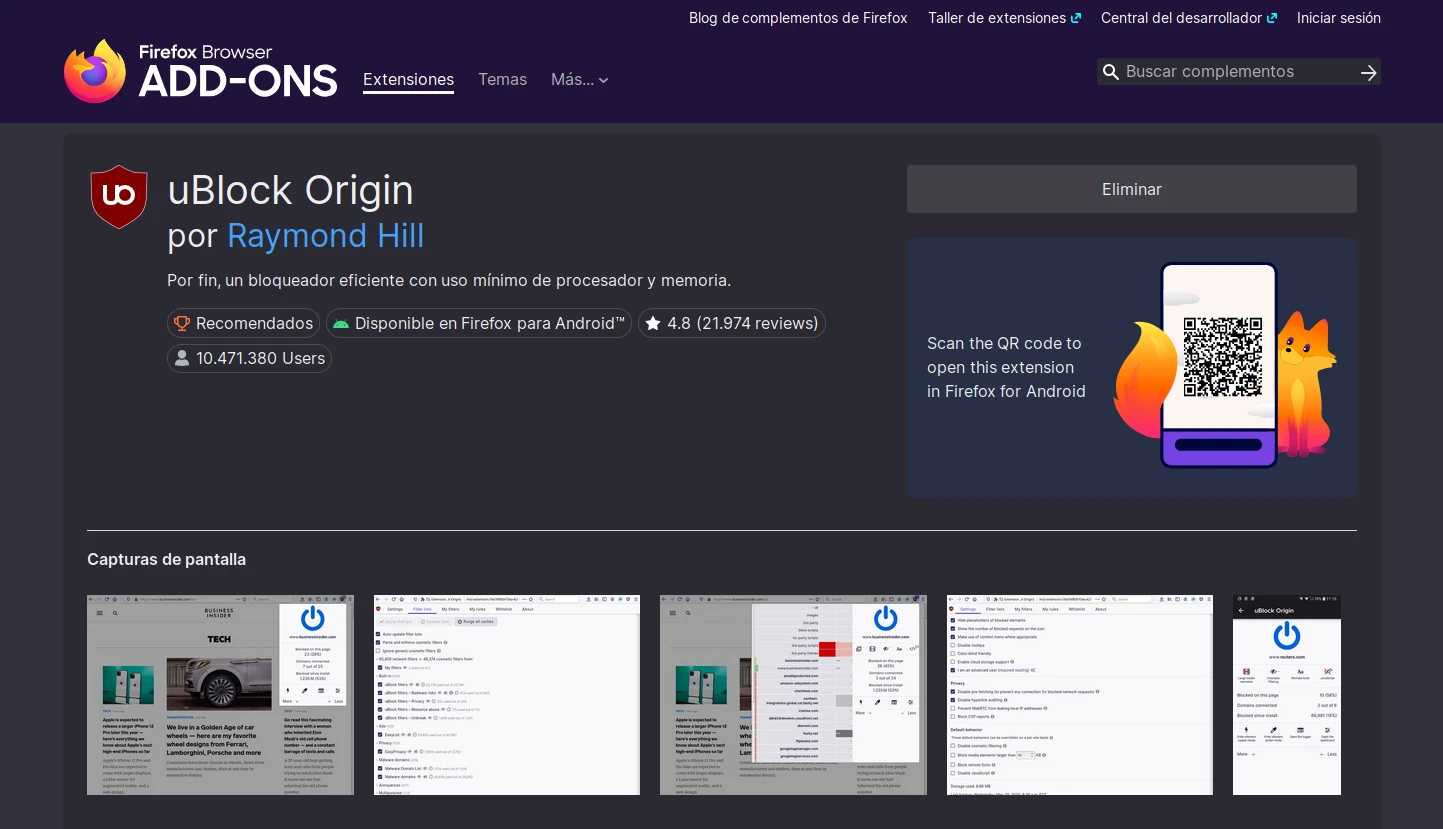Click the search magnifier icon
The image size is (1443, 829).
pyautogui.click(x=1110, y=72)
